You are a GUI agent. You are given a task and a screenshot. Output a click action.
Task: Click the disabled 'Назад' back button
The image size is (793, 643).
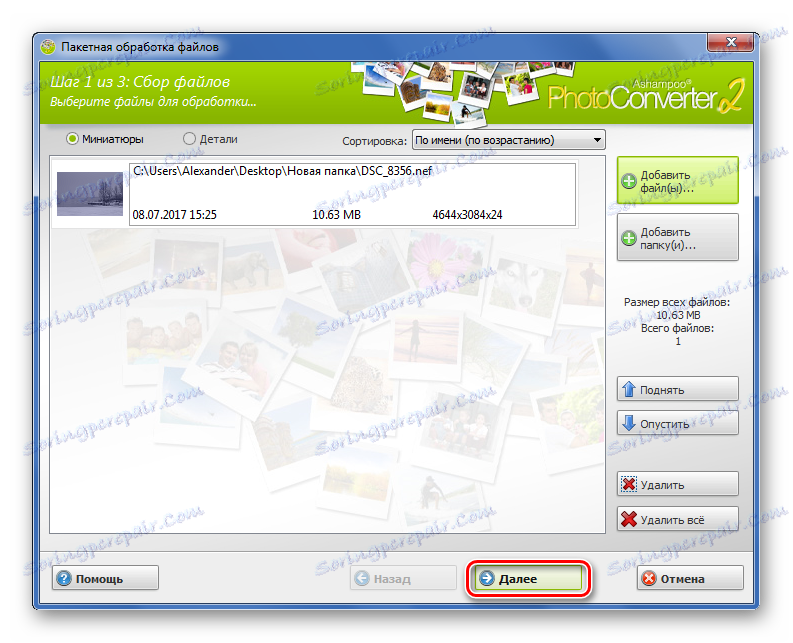click(x=403, y=578)
